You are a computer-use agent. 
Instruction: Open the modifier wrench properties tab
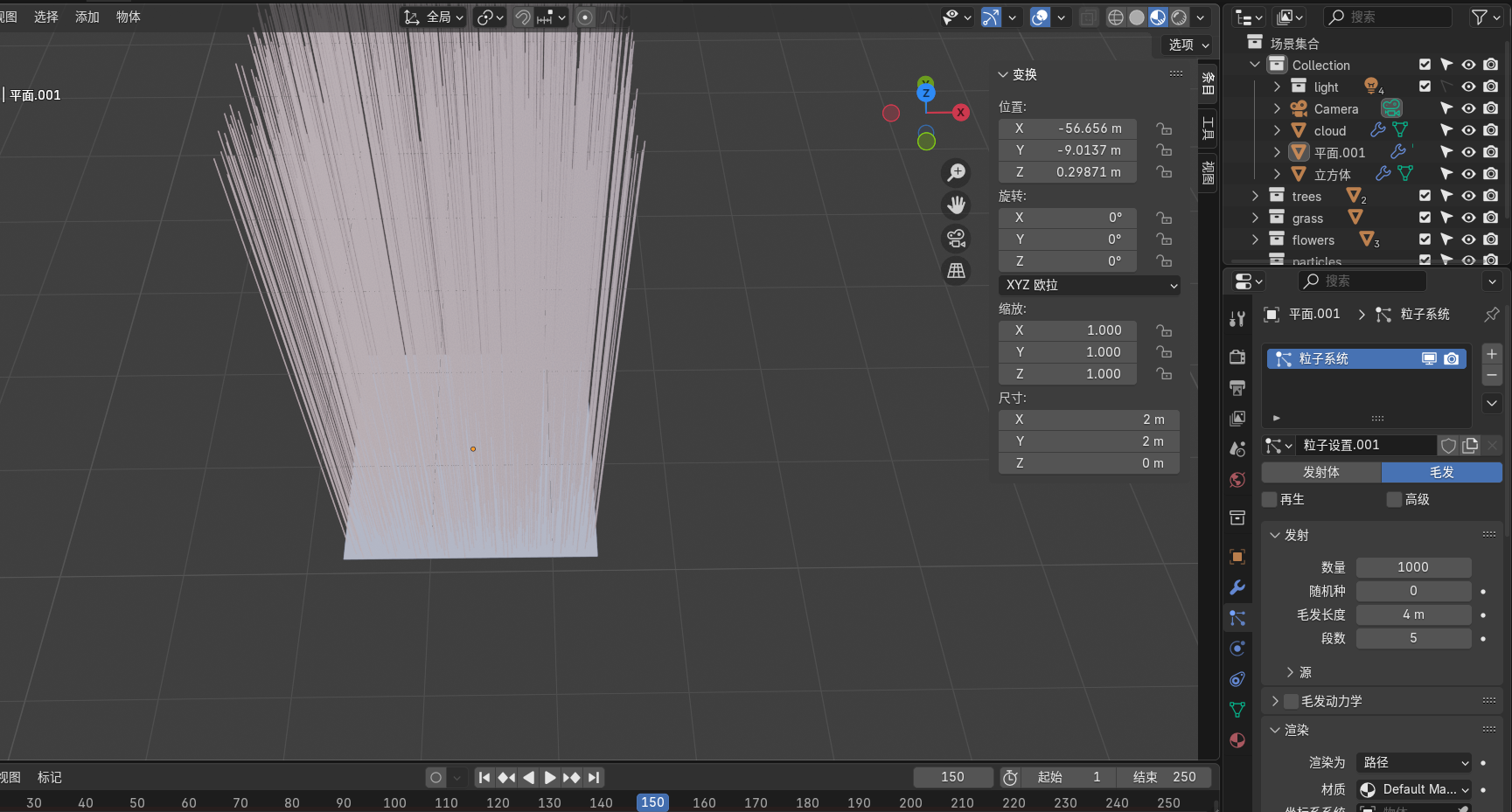pos(1237,587)
